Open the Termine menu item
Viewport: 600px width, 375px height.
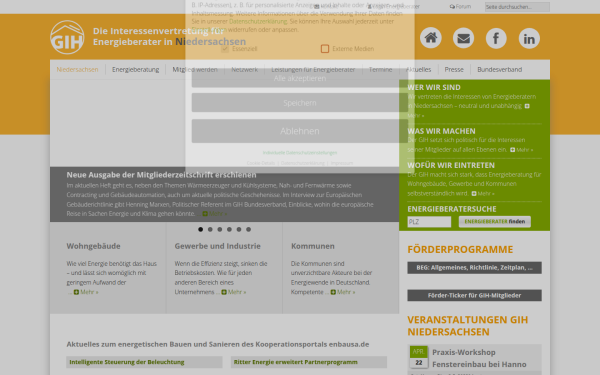tap(380, 69)
